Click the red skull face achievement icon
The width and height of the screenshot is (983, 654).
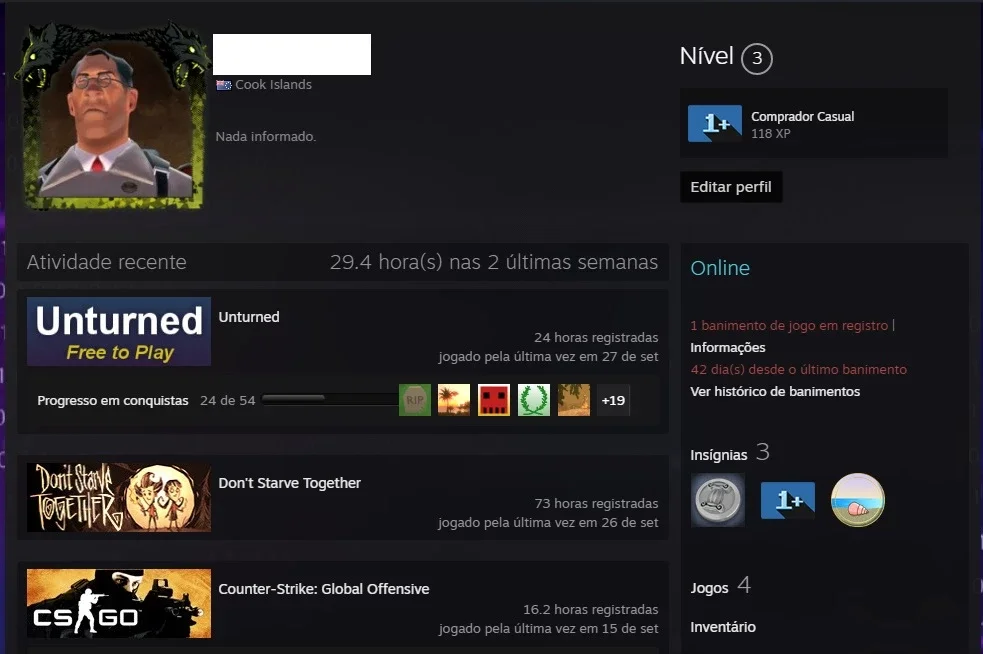click(494, 400)
